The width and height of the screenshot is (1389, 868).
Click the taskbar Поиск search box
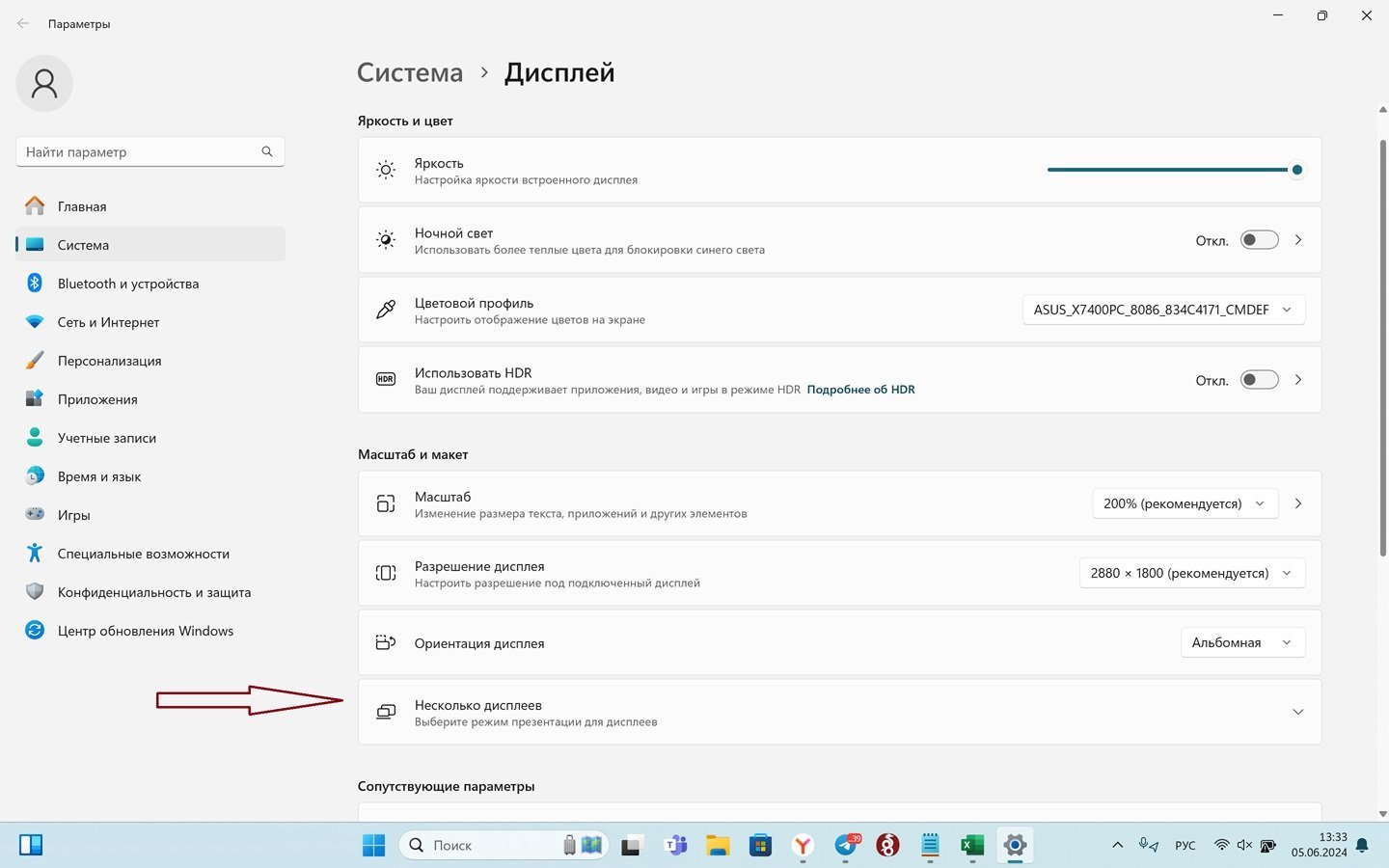coord(503,846)
